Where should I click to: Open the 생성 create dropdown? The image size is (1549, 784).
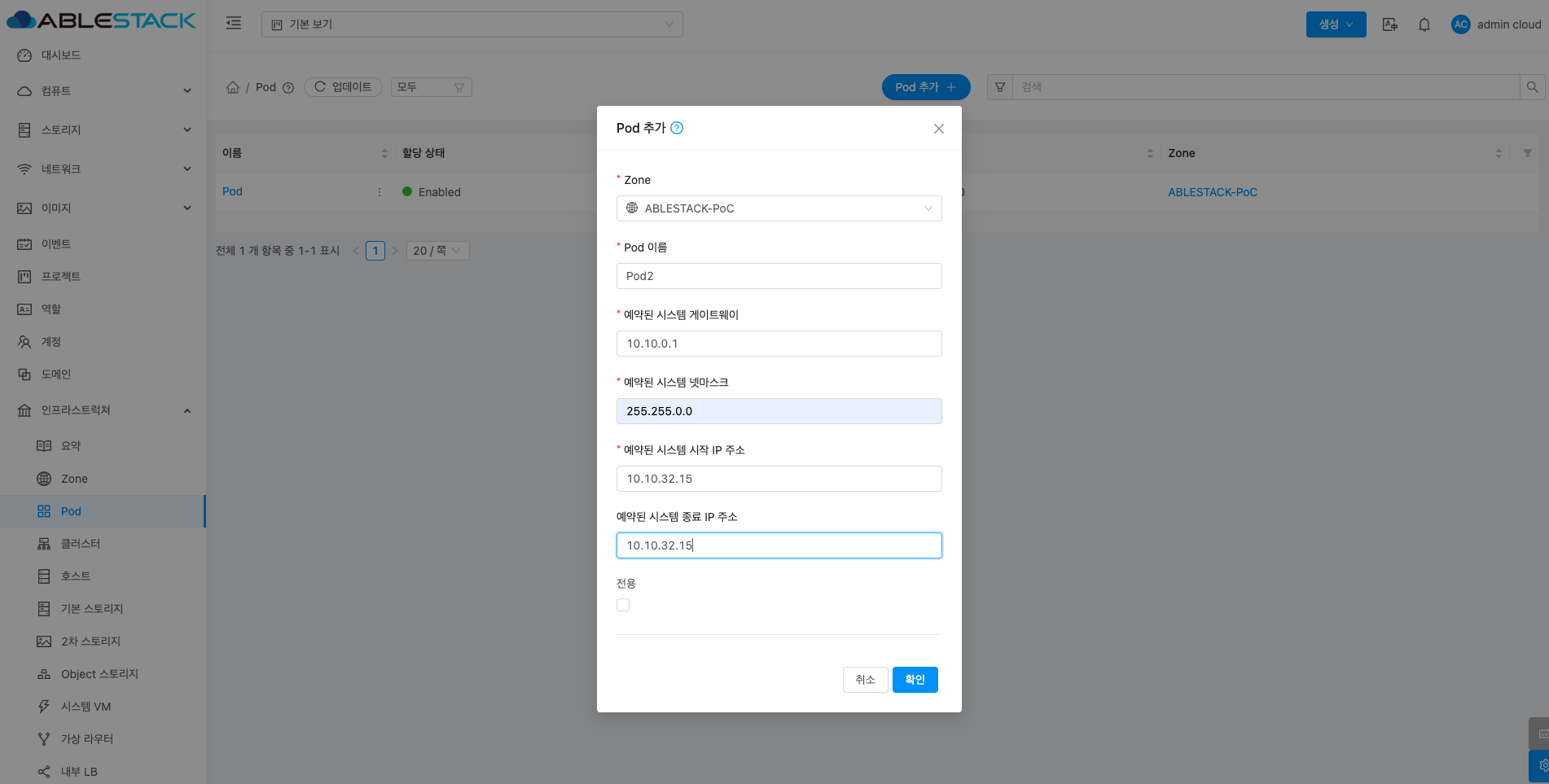coord(1336,24)
